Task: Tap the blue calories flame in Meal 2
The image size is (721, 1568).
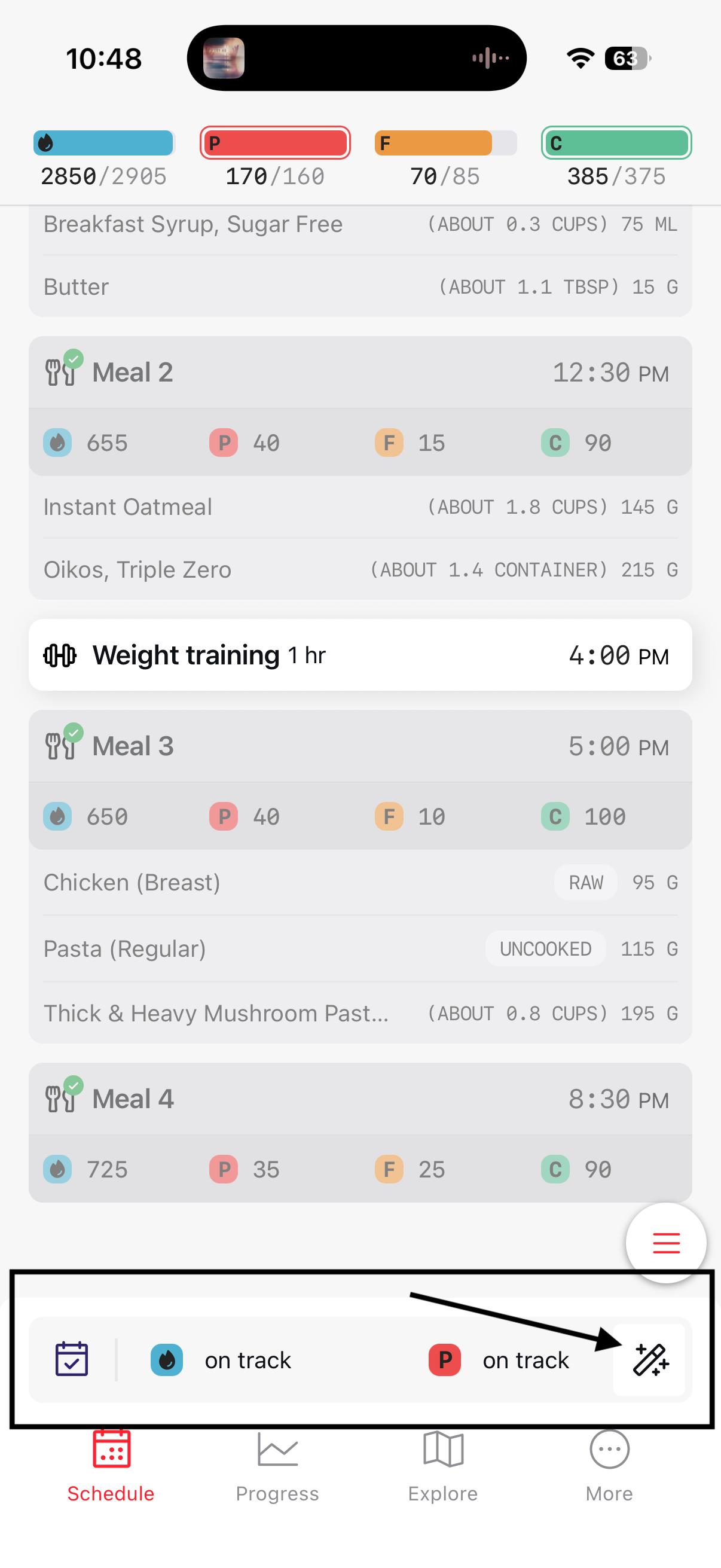Action: click(58, 443)
